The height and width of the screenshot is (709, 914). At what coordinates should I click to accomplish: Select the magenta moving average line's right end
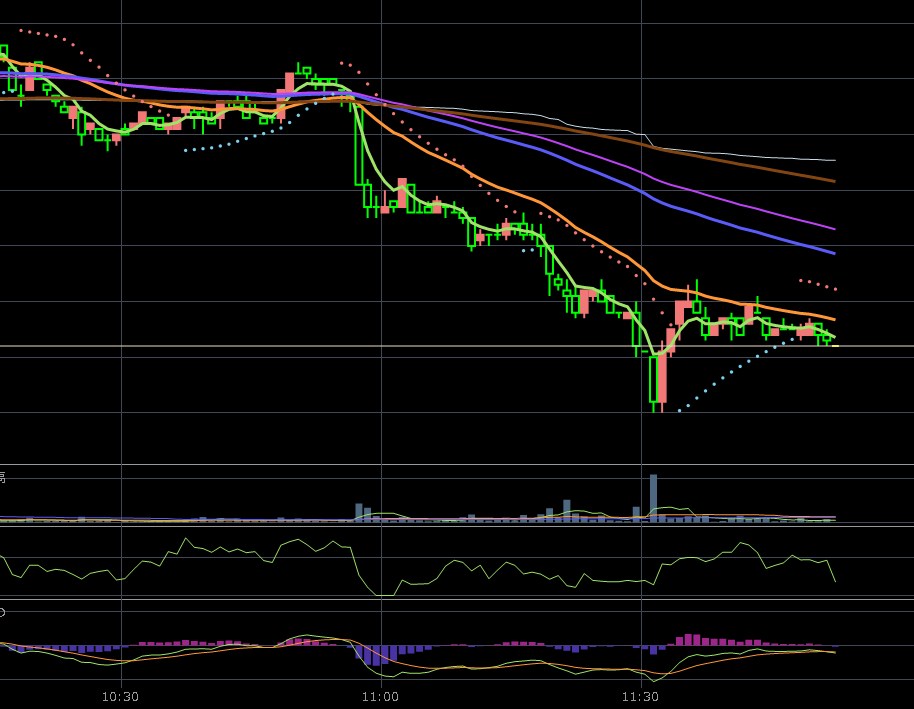pos(832,228)
